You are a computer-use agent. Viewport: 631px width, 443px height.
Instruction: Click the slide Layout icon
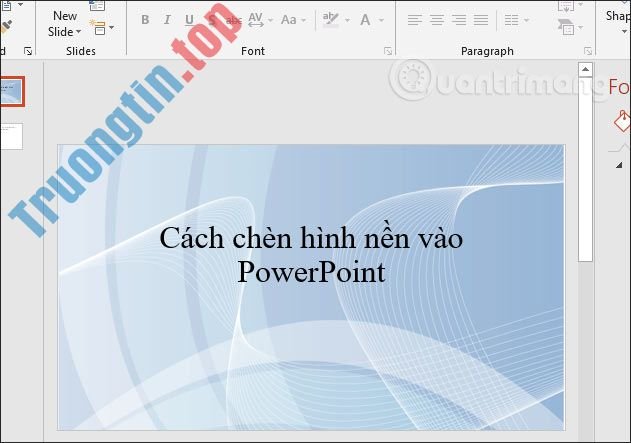(x=97, y=6)
